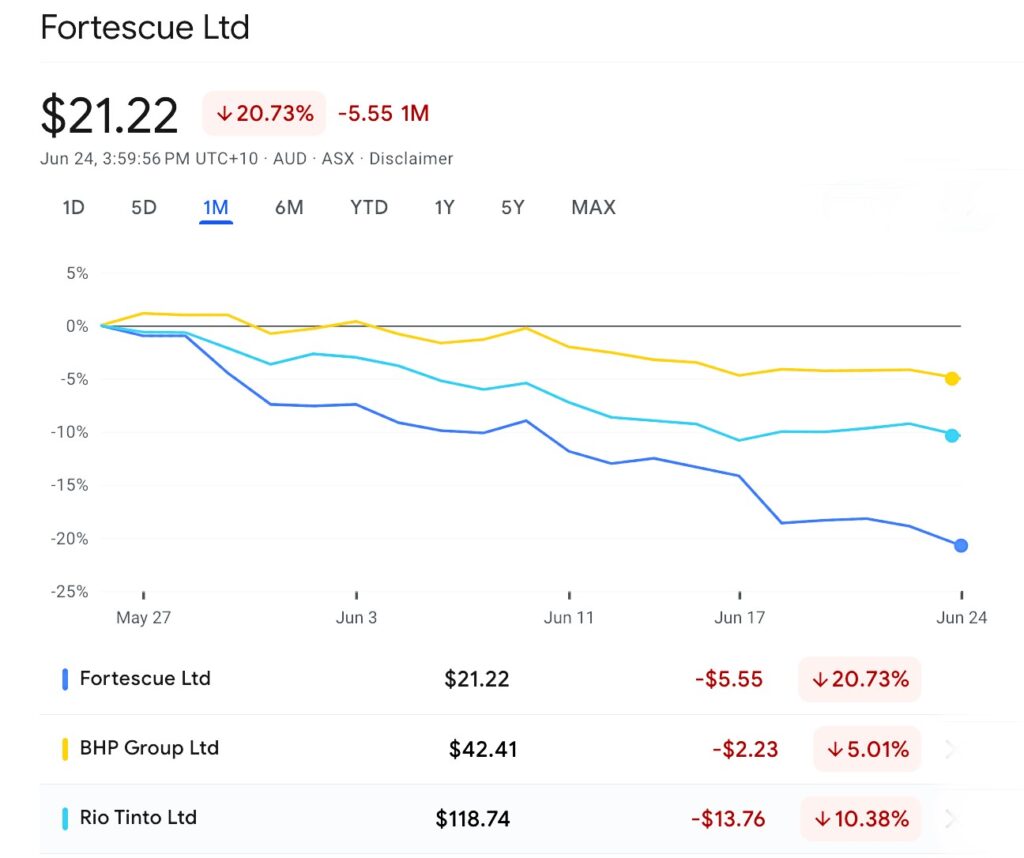Image resolution: width=1024 pixels, height=858 pixels.
Task: Click the large $21.22 headline price
Action: click(109, 115)
